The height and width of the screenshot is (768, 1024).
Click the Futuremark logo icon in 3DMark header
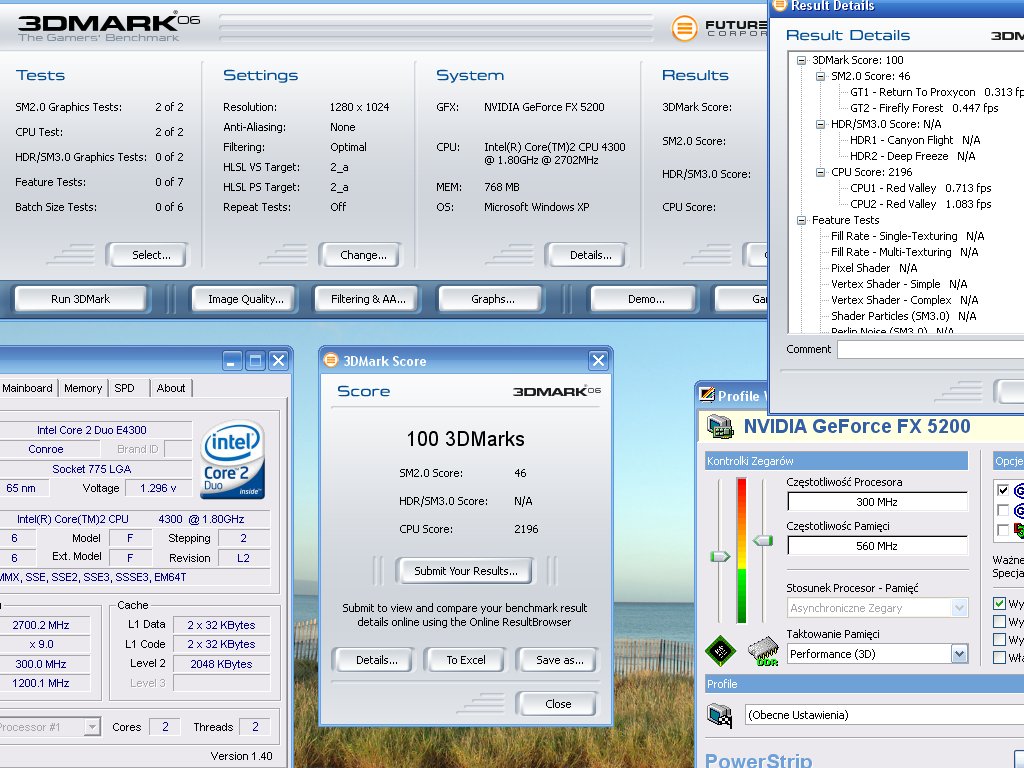tap(684, 28)
